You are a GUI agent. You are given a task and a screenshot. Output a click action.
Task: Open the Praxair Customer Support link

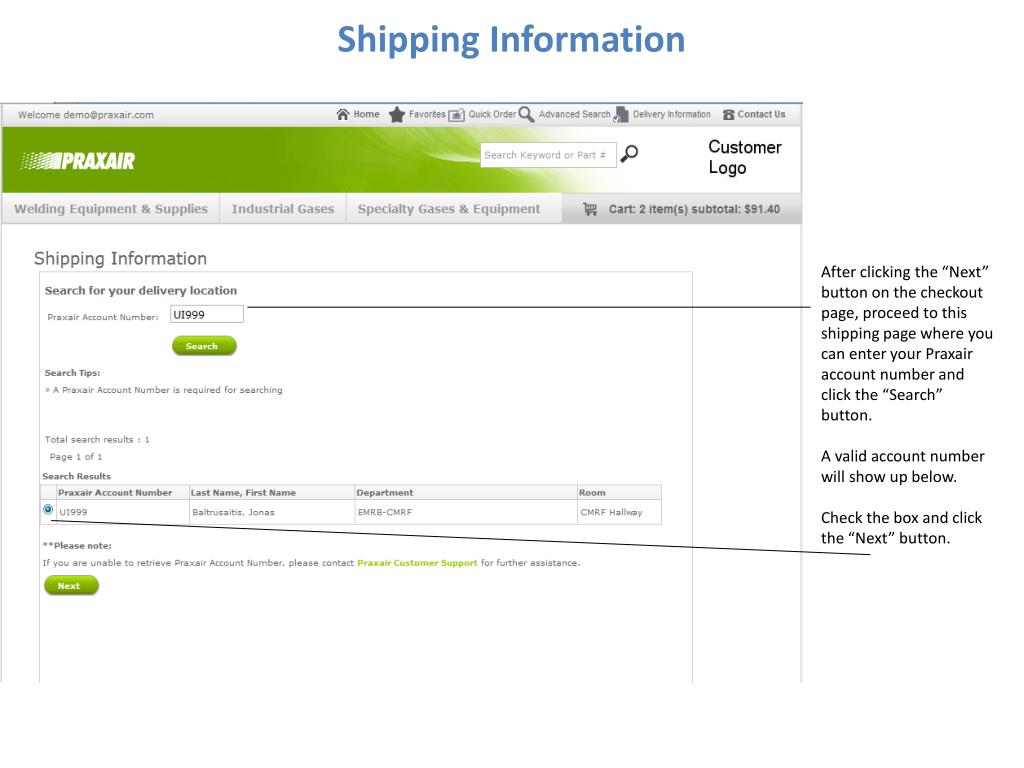417,563
